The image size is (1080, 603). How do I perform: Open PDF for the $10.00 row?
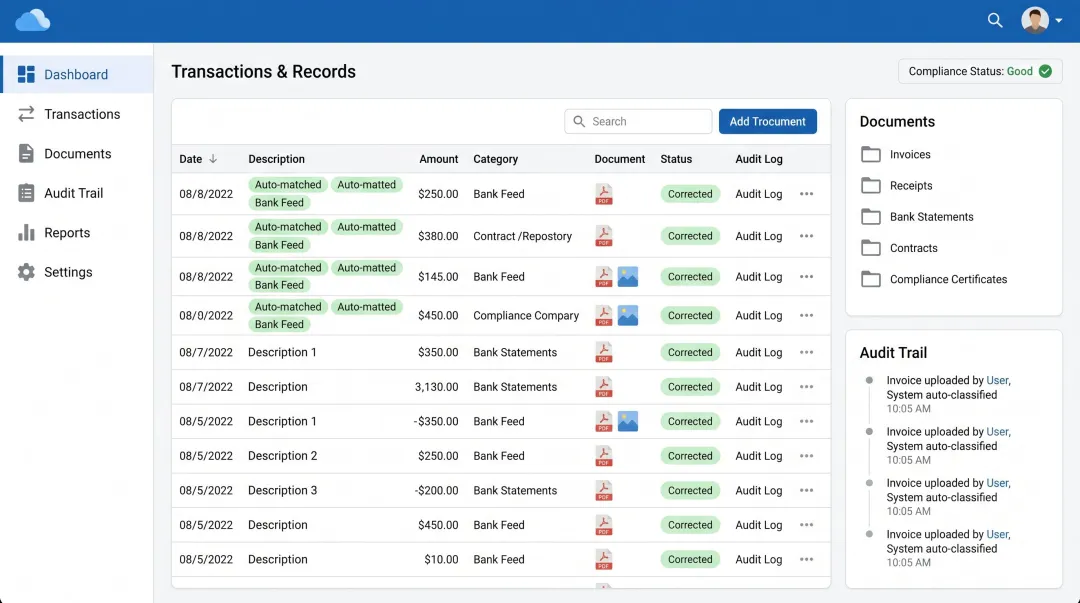[x=603, y=560]
